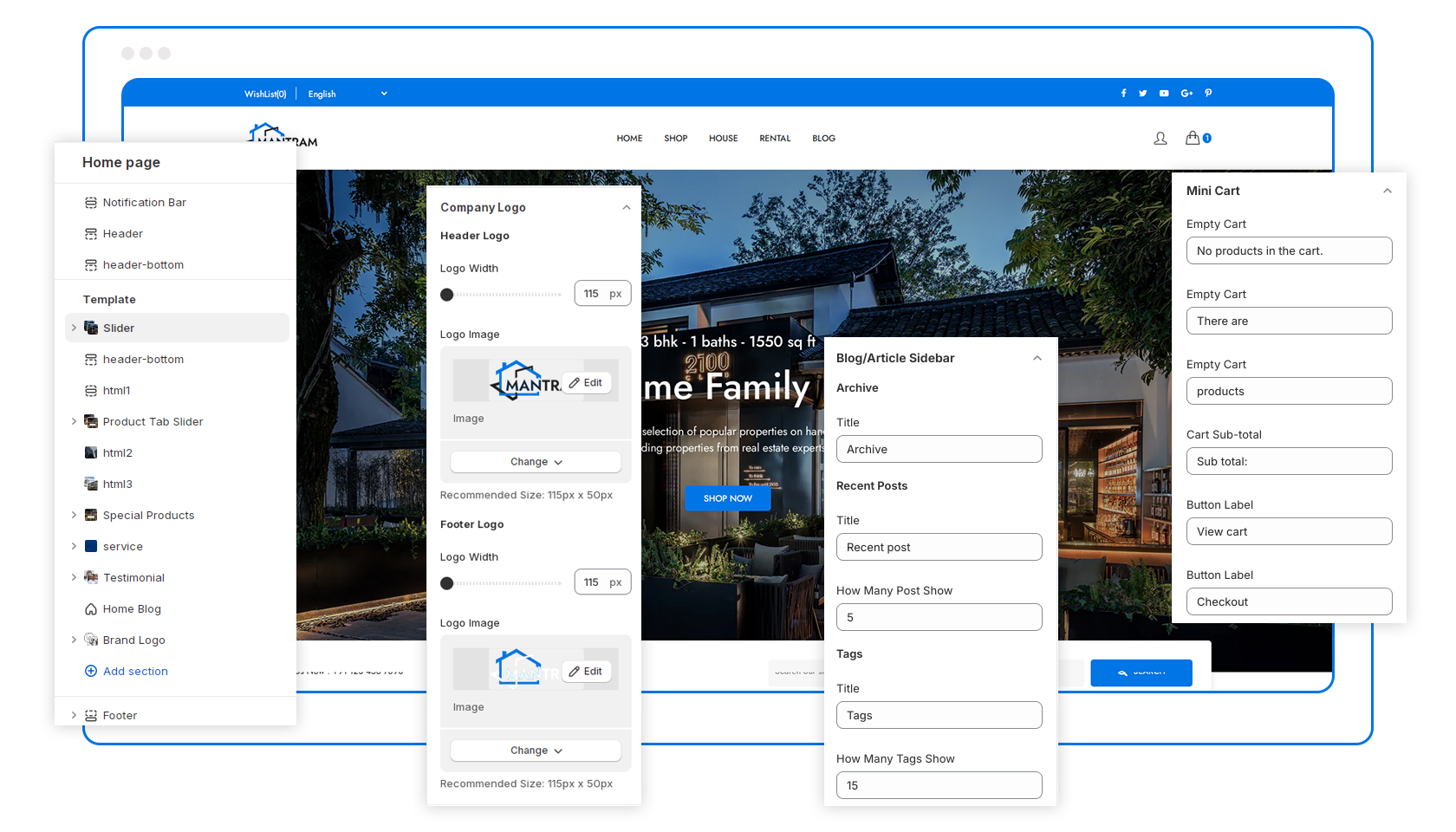
Task: Open the user account icon
Action: point(1160,139)
